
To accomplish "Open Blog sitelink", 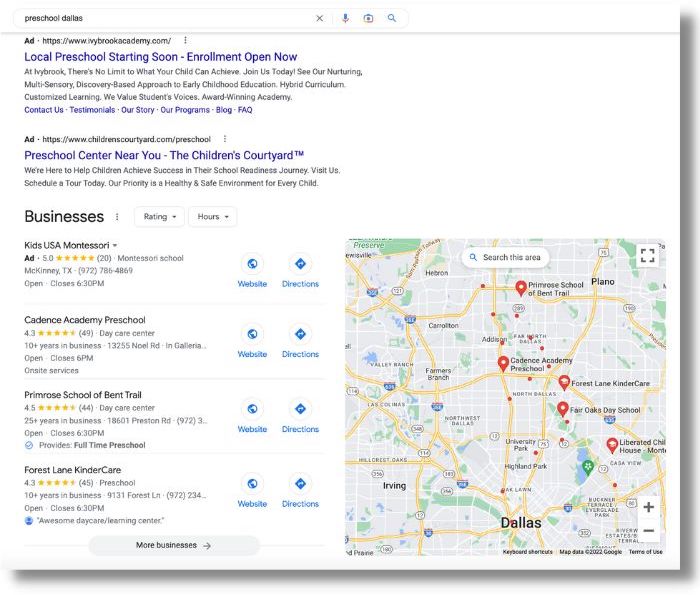I will coord(224,110).
